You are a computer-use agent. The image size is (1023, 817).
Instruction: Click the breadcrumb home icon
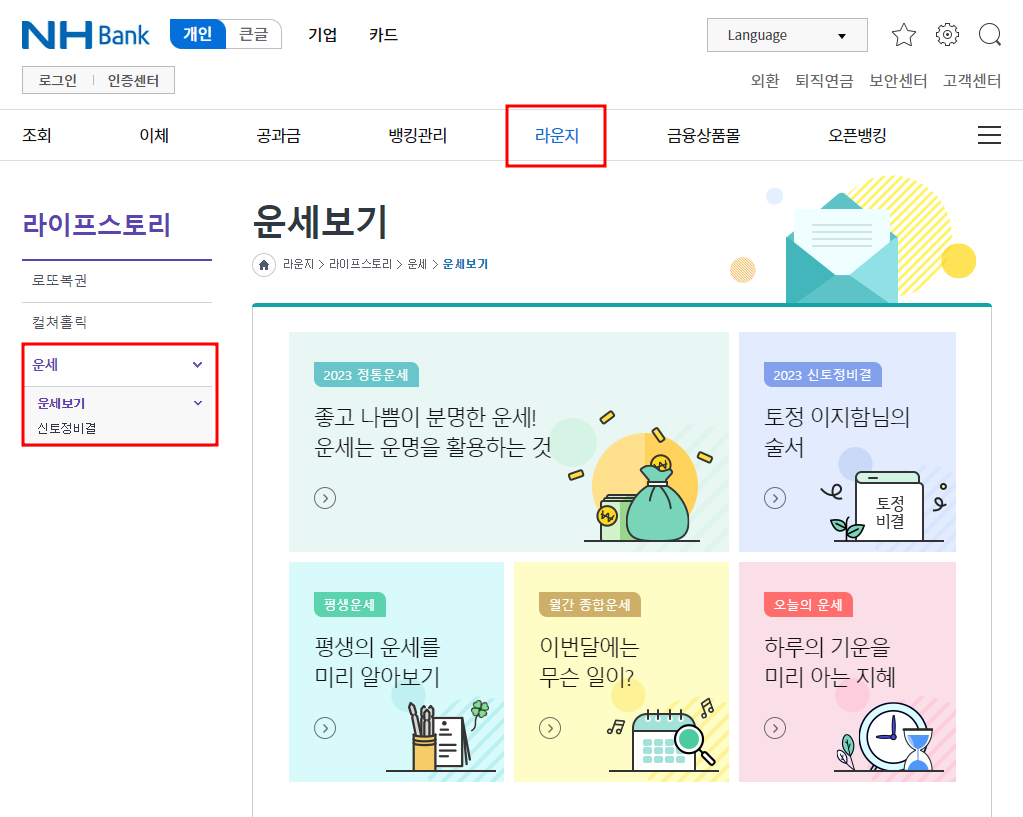tap(264, 264)
